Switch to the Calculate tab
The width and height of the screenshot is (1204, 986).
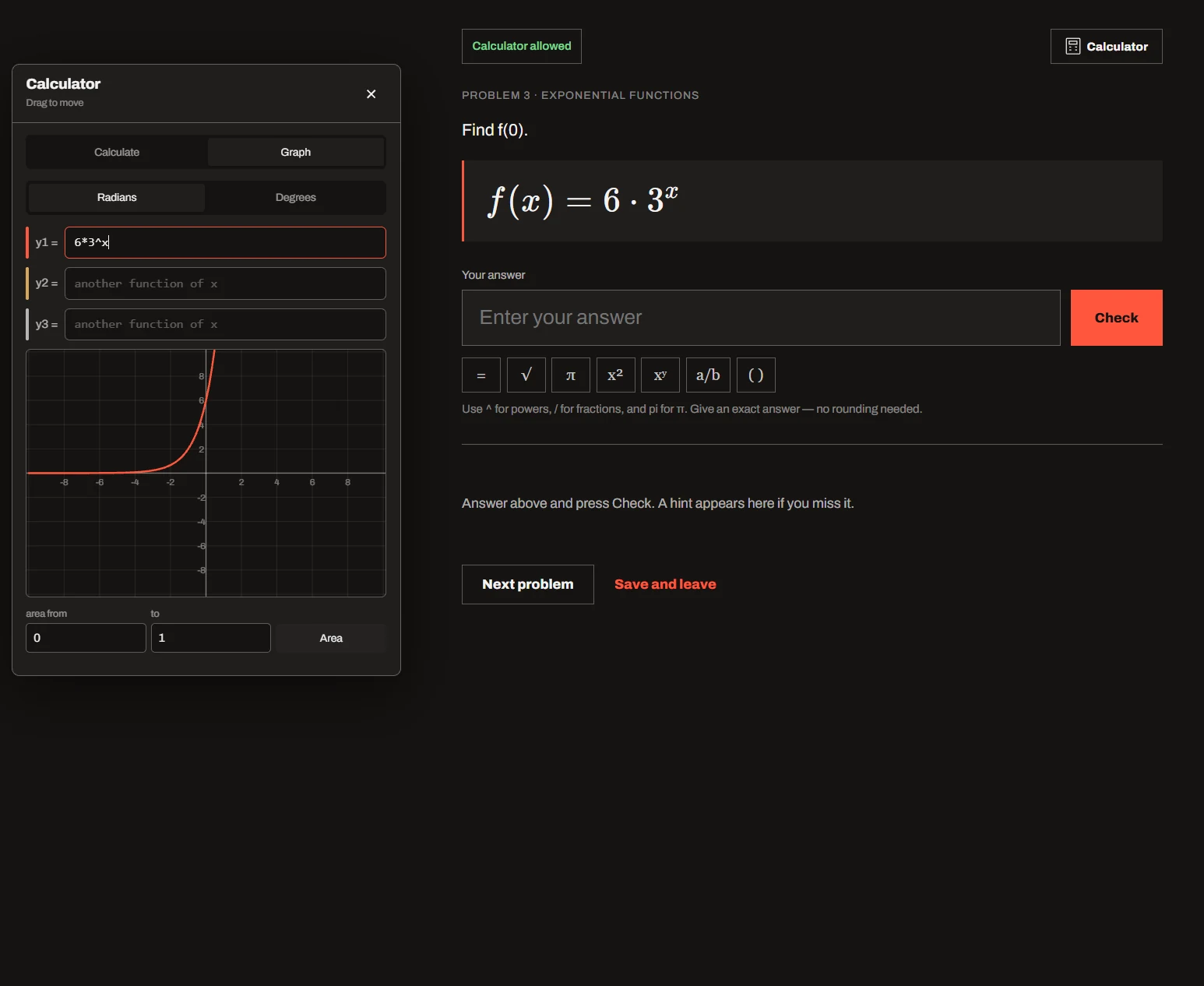(117, 152)
